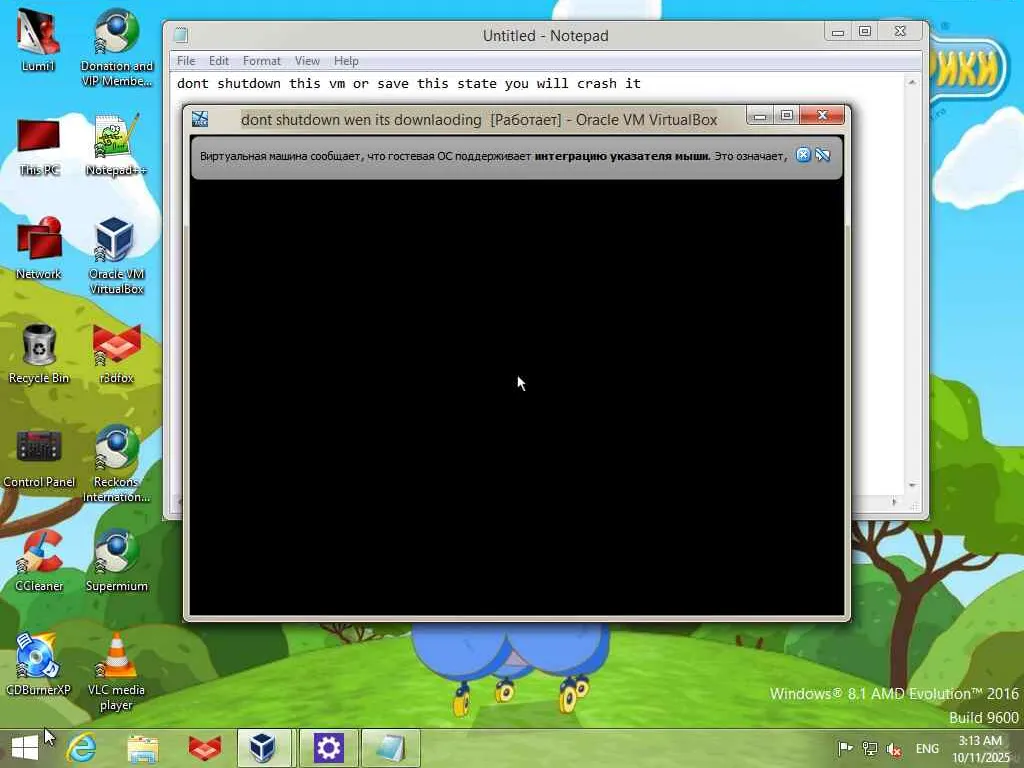The width and height of the screenshot is (1024, 768).
Task: Open the Notepad Help menu
Action: pos(346,61)
